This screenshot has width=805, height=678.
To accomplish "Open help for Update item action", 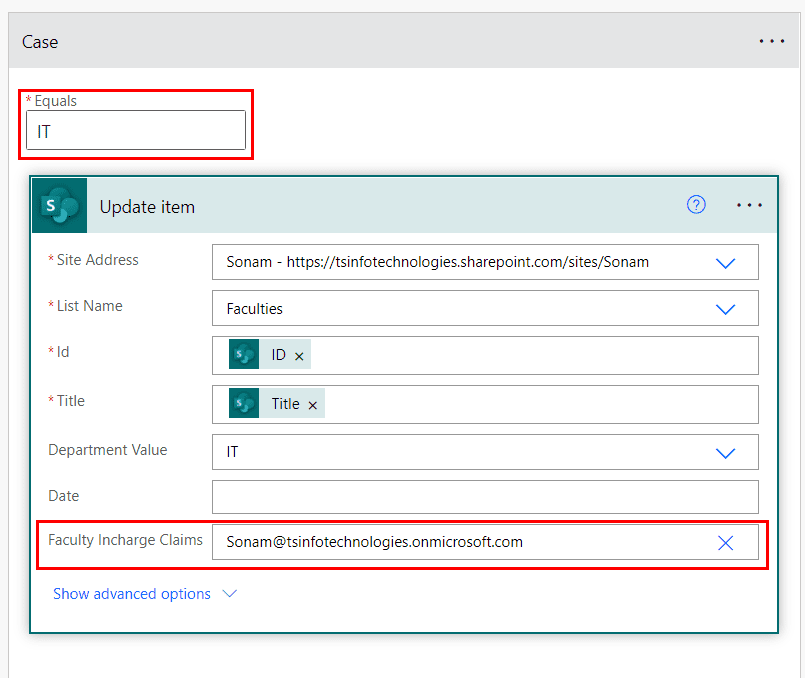I will pyautogui.click(x=696, y=205).
